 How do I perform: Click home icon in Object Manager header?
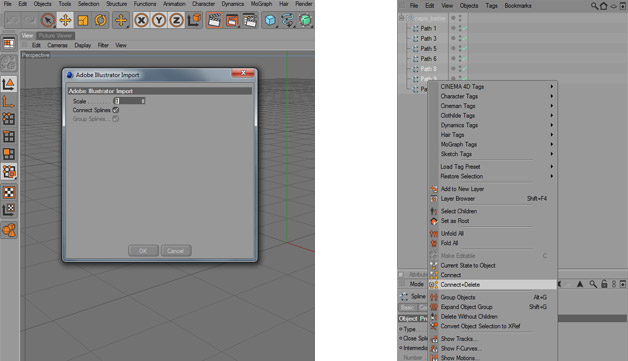[x=604, y=6]
